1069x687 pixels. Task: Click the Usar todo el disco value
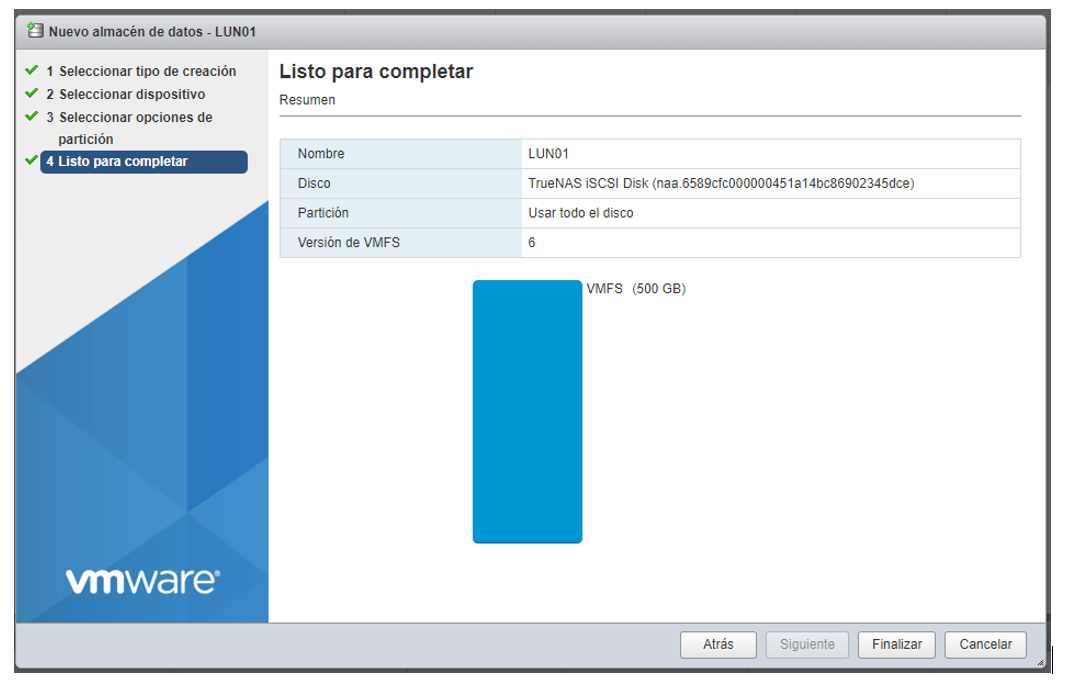(x=580, y=213)
